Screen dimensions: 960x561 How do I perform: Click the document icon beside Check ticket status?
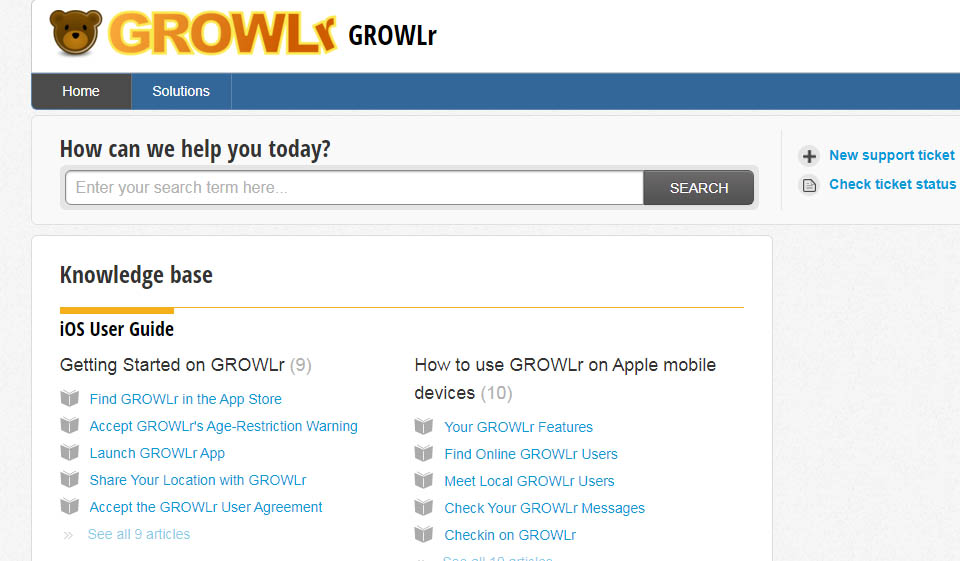809,185
